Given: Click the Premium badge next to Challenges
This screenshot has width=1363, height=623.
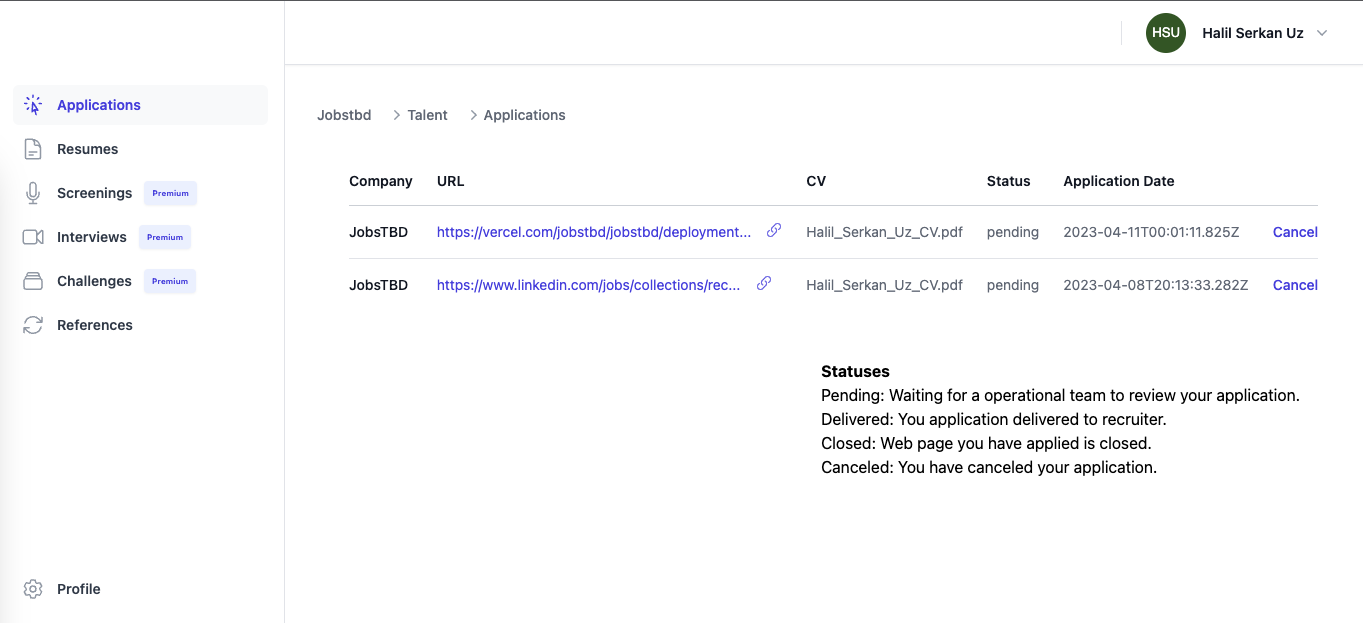Looking at the screenshot, I should click(x=170, y=281).
